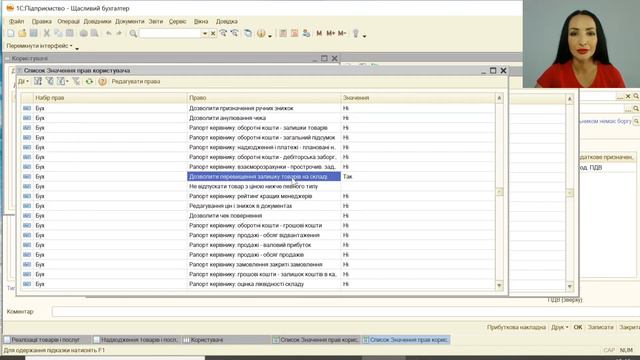Click the disable filter crossed funnel icon
The width and height of the screenshot is (640, 360).
point(76,82)
